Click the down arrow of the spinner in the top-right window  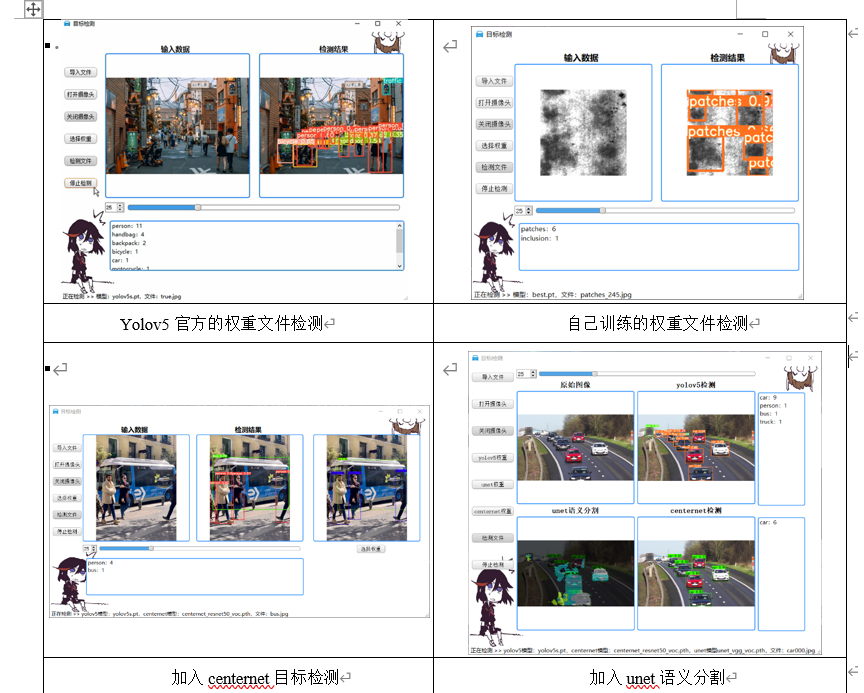click(x=528, y=213)
